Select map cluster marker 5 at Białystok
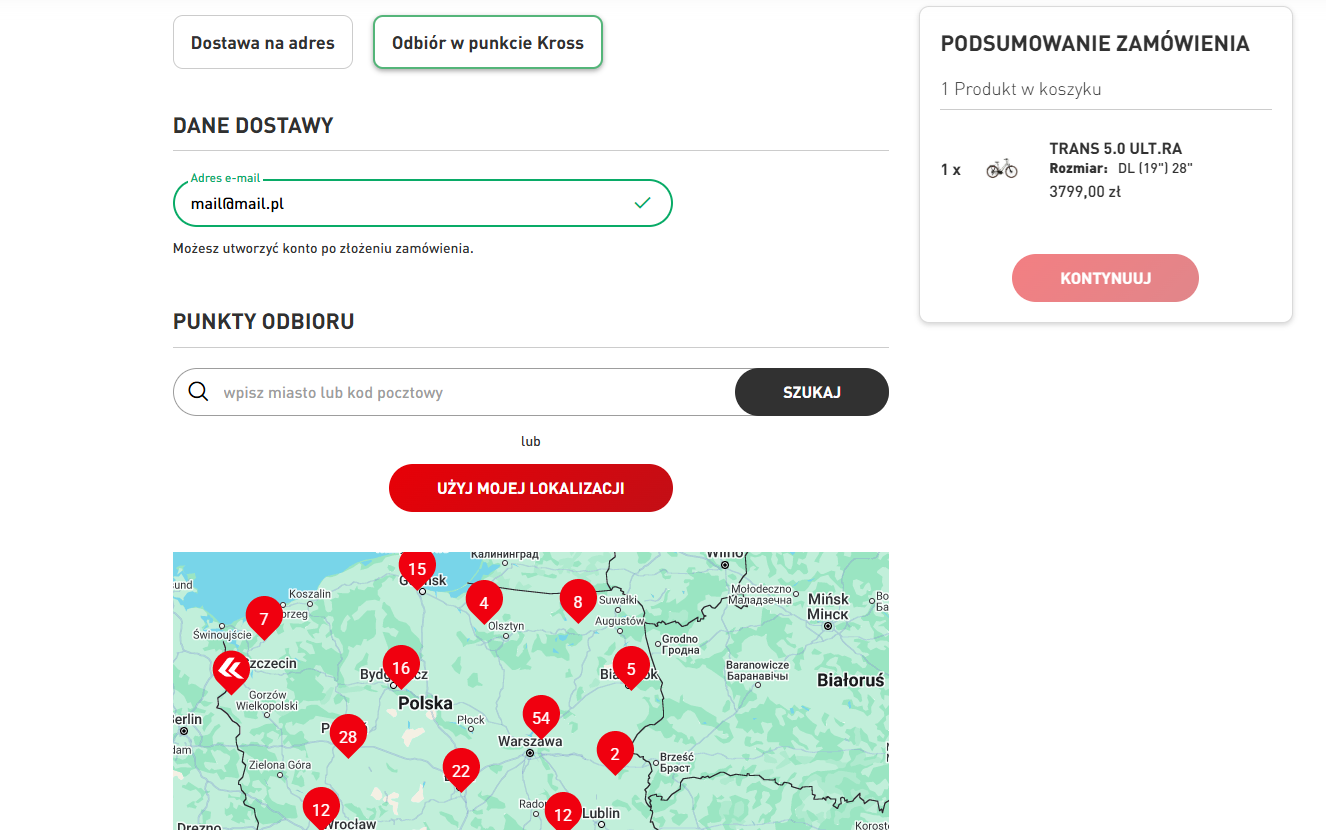 631,667
